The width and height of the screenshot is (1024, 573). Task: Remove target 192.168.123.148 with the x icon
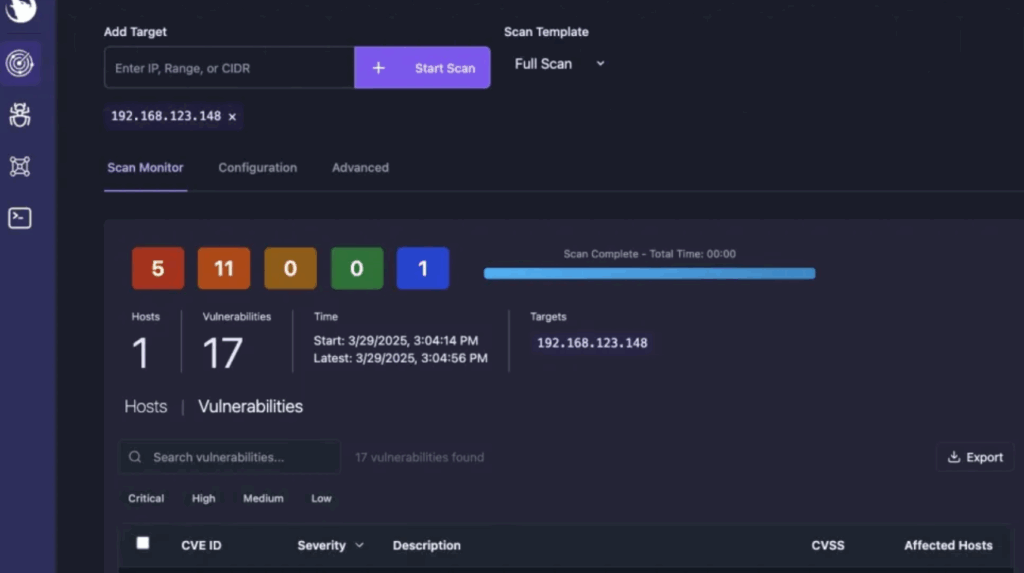[x=232, y=117]
